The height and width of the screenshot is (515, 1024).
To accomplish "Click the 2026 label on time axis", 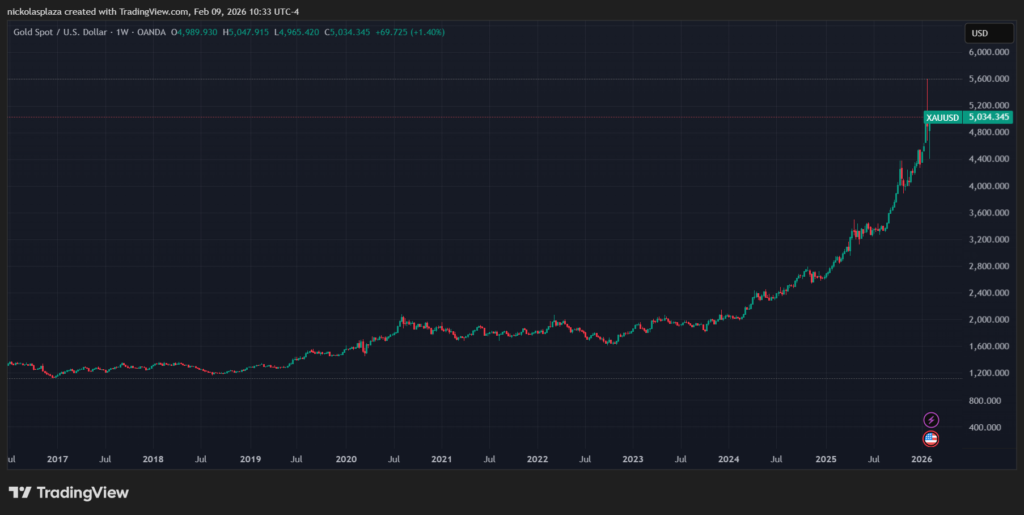I will point(922,460).
